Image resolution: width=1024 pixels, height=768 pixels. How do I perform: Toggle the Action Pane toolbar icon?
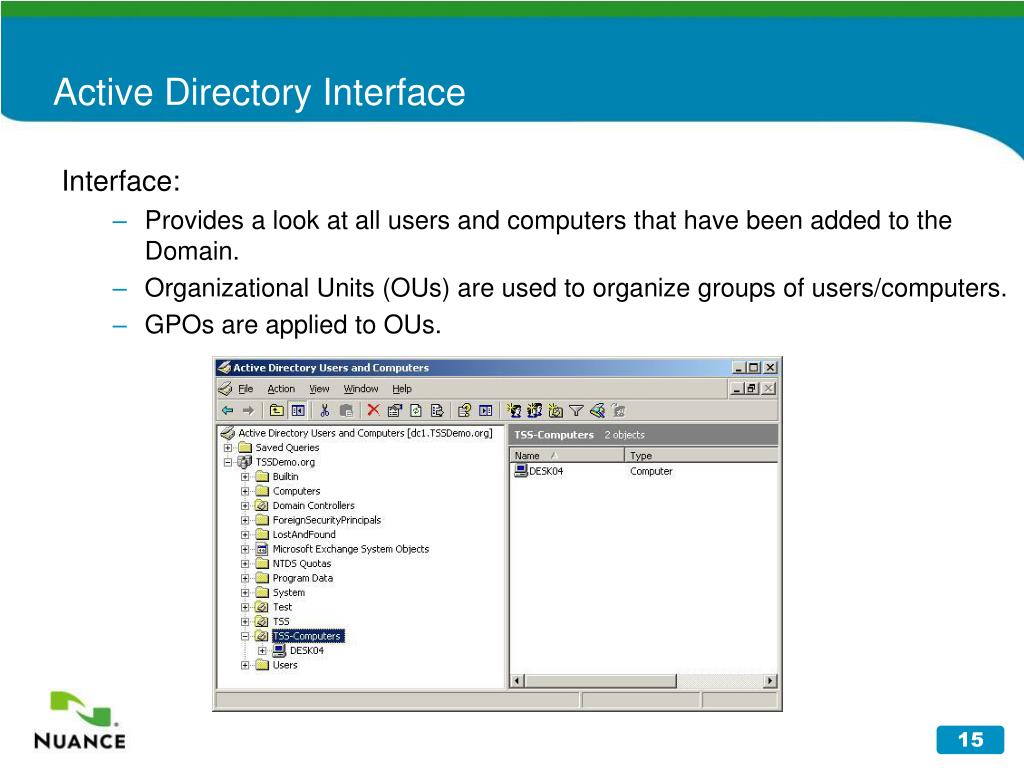[x=485, y=410]
